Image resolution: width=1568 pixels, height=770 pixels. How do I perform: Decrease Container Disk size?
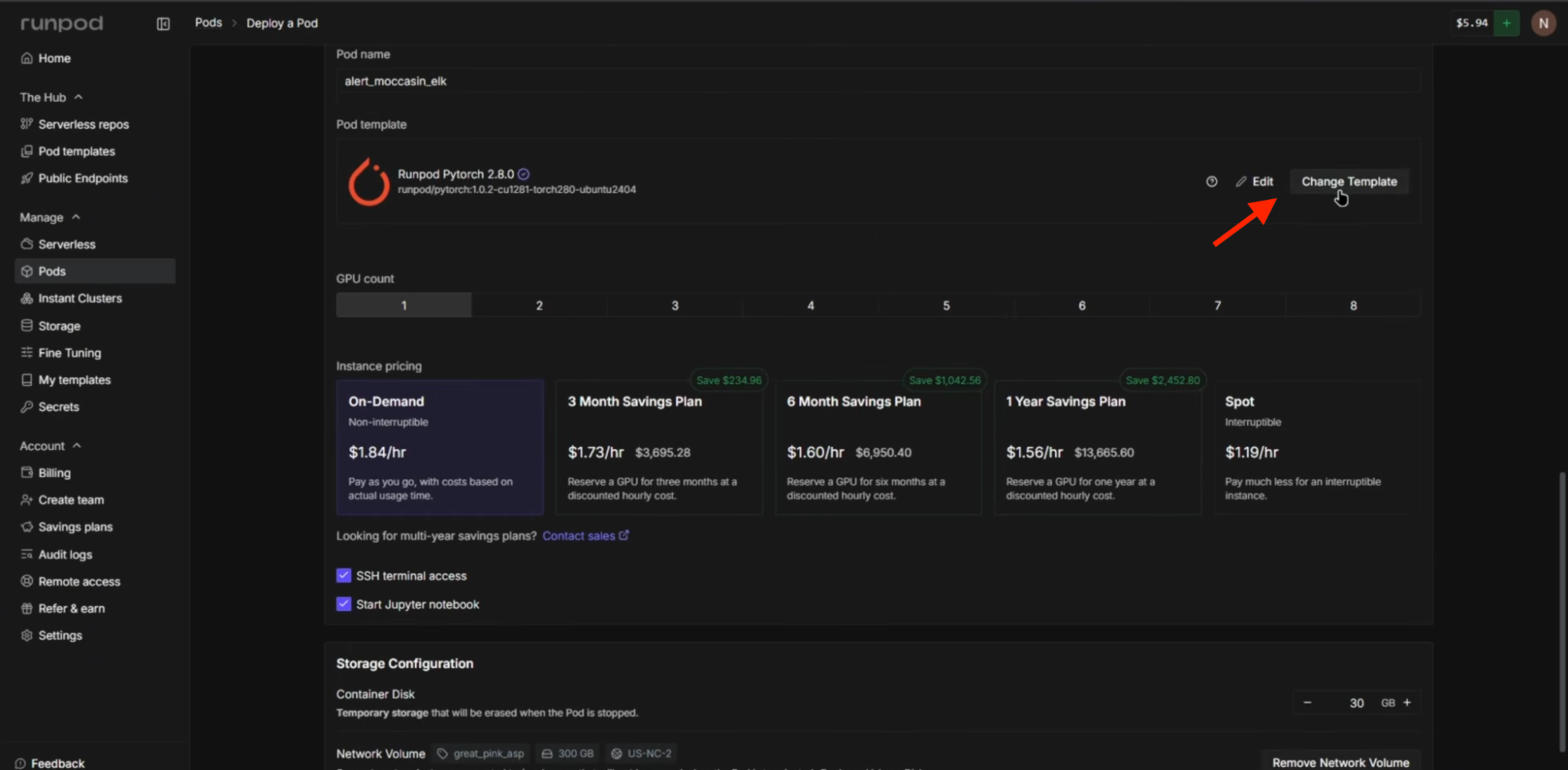pyautogui.click(x=1307, y=703)
